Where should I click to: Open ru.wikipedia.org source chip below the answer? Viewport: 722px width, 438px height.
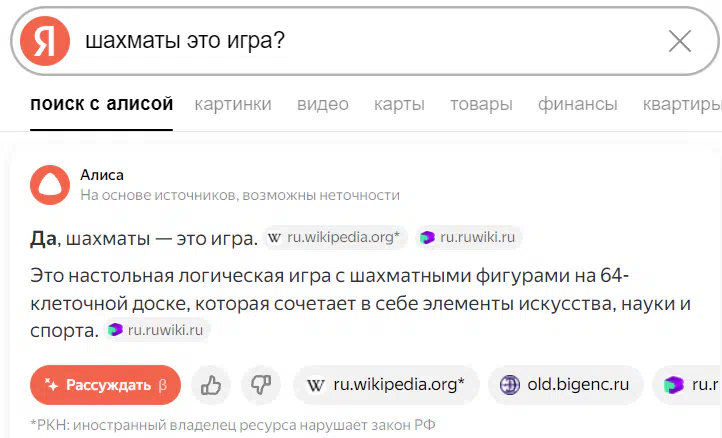click(x=386, y=385)
